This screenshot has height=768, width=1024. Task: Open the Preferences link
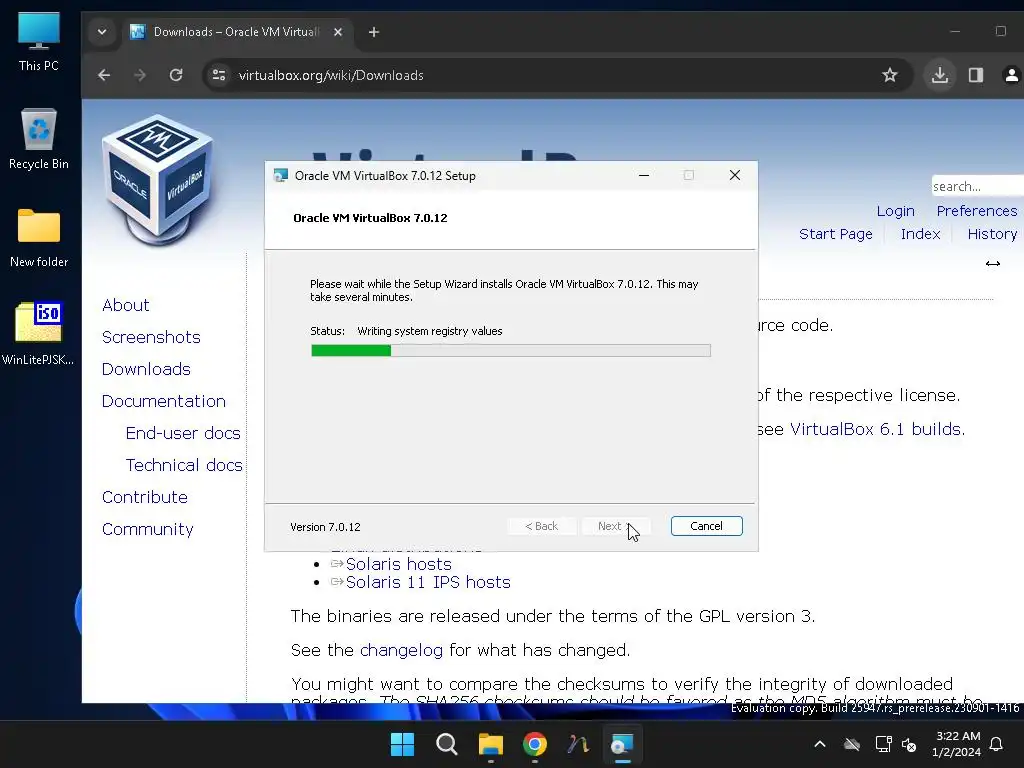pos(976,211)
